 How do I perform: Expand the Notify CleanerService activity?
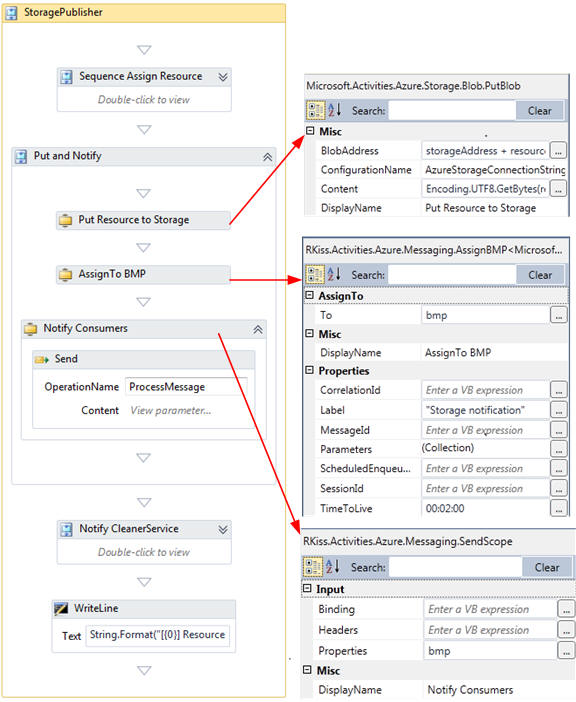[223, 530]
